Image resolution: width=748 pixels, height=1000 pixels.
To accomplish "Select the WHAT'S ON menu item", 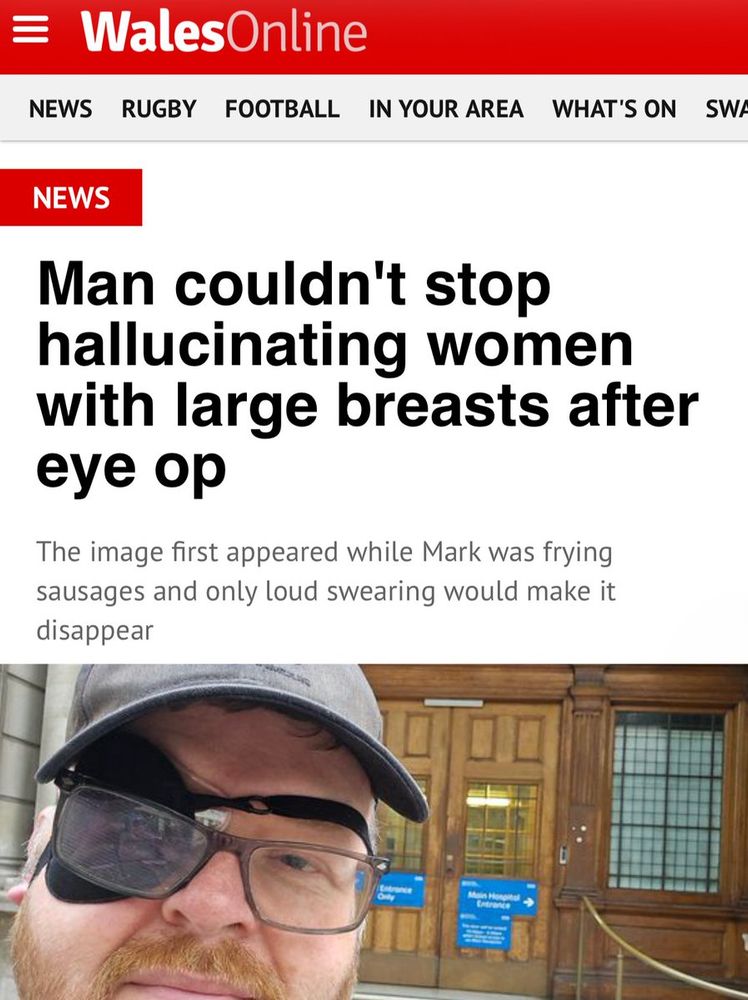I will pos(614,108).
